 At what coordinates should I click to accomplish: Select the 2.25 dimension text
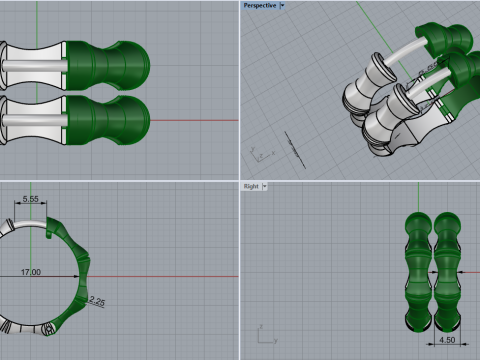coord(97,301)
